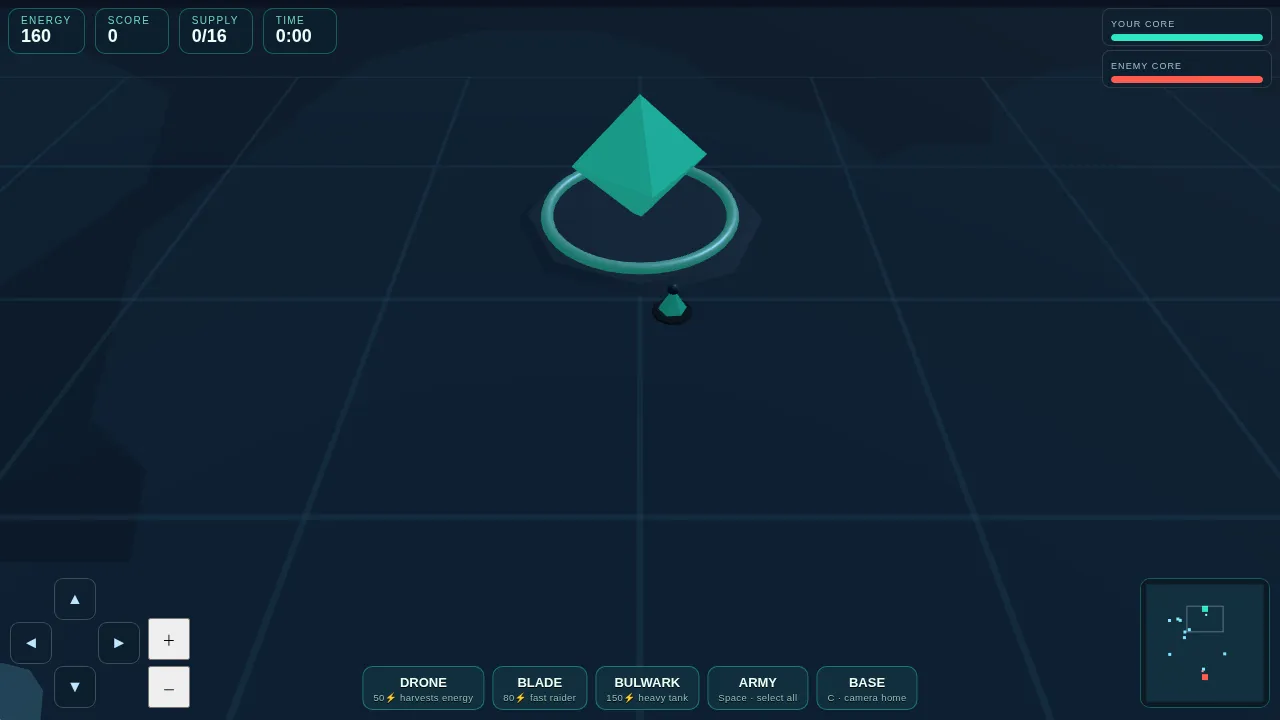Click the Time display showing 0:00
The height and width of the screenshot is (720, 1280).
click(300, 31)
